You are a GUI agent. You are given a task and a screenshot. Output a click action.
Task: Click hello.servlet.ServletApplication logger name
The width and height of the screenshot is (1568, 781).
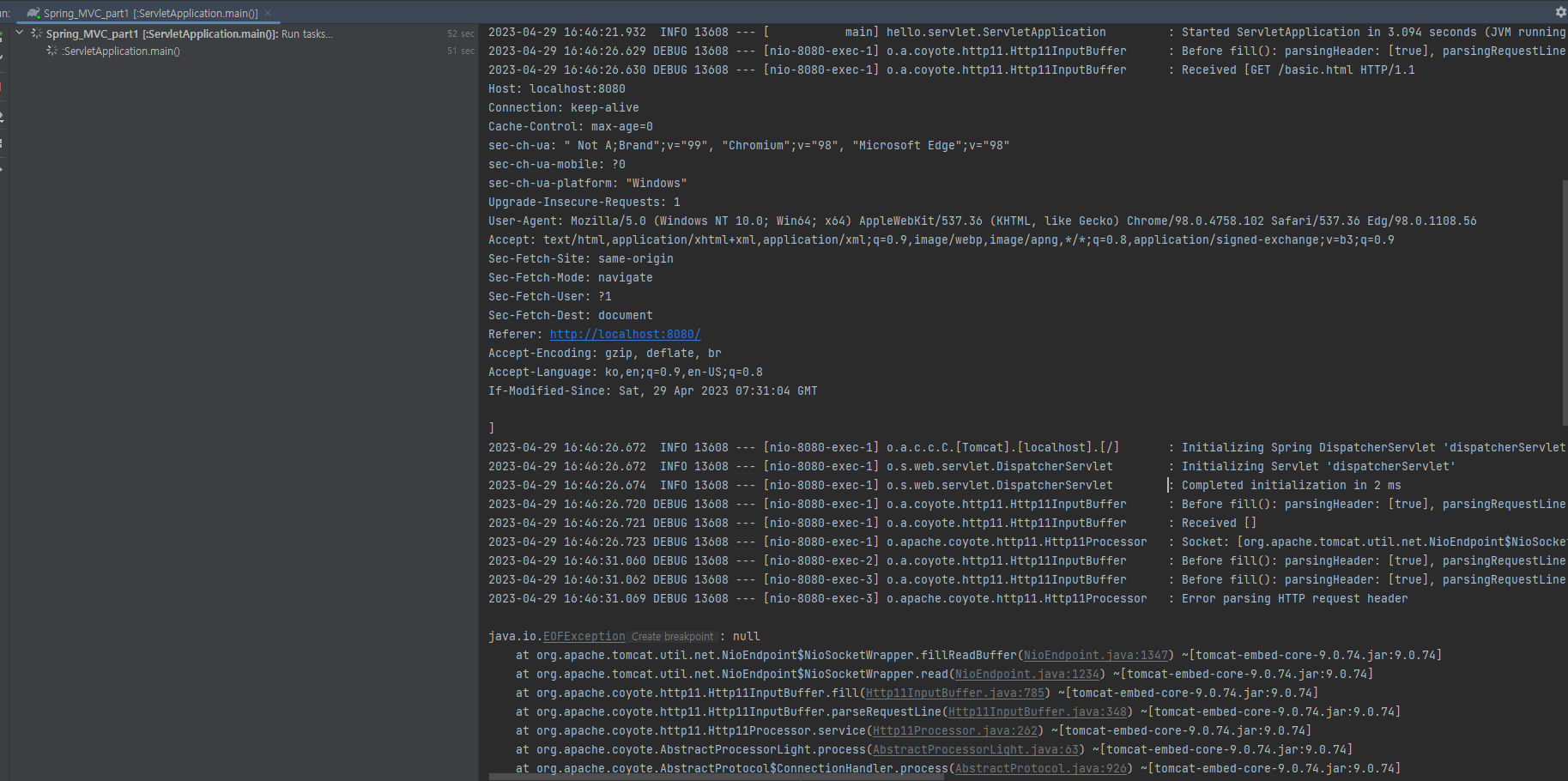pos(996,32)
